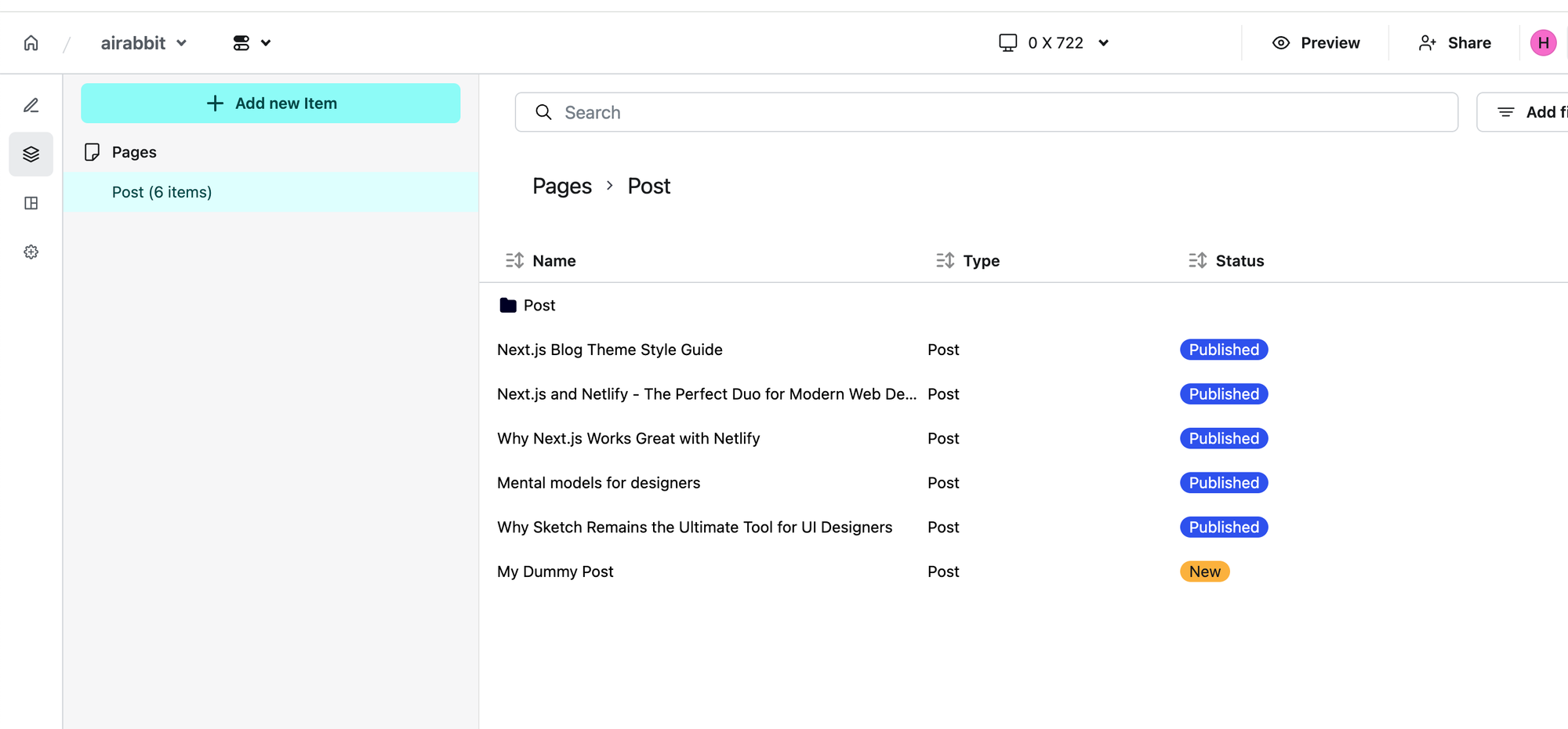Sort by Type column sort icon
The height and width of the screenshot is (729, 1568).
click(945, 260)
